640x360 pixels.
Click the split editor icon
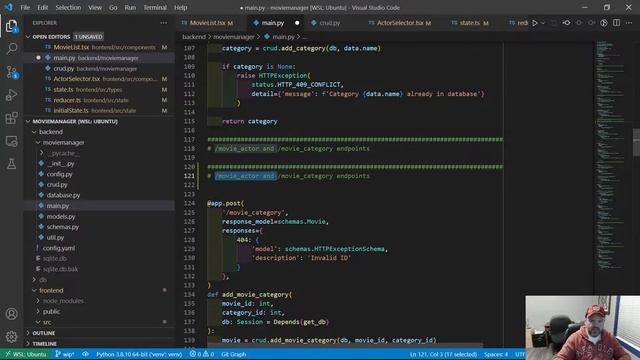coord(616,23)
